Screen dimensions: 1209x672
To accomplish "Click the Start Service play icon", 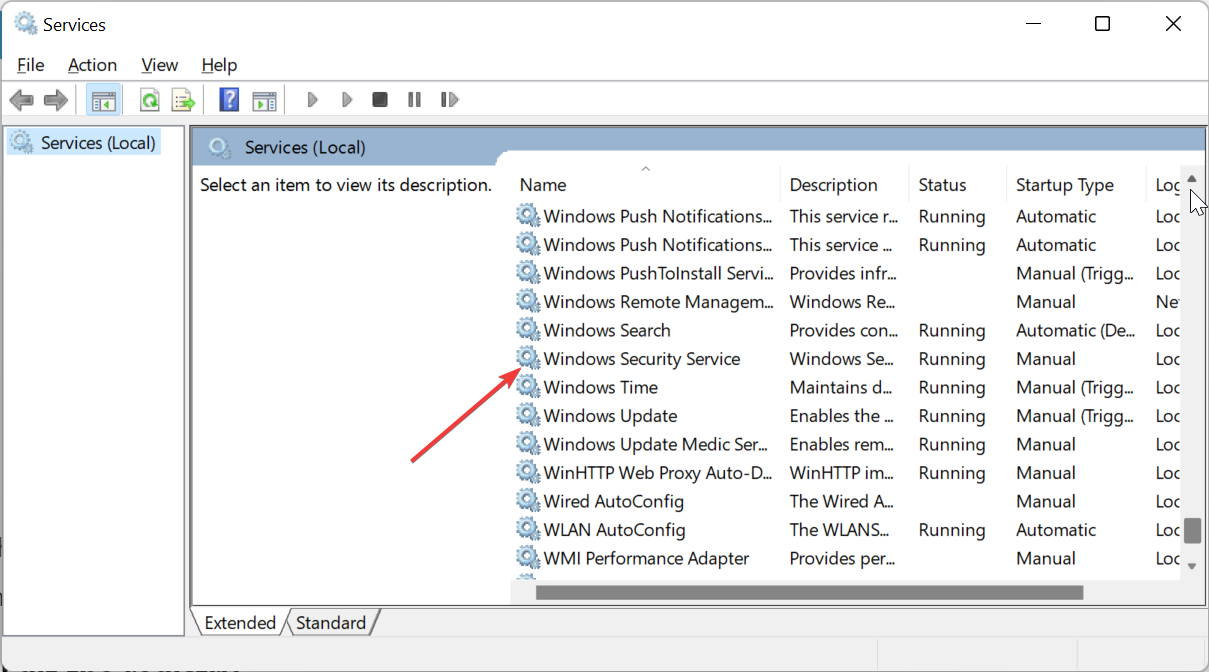I will 312,100.
